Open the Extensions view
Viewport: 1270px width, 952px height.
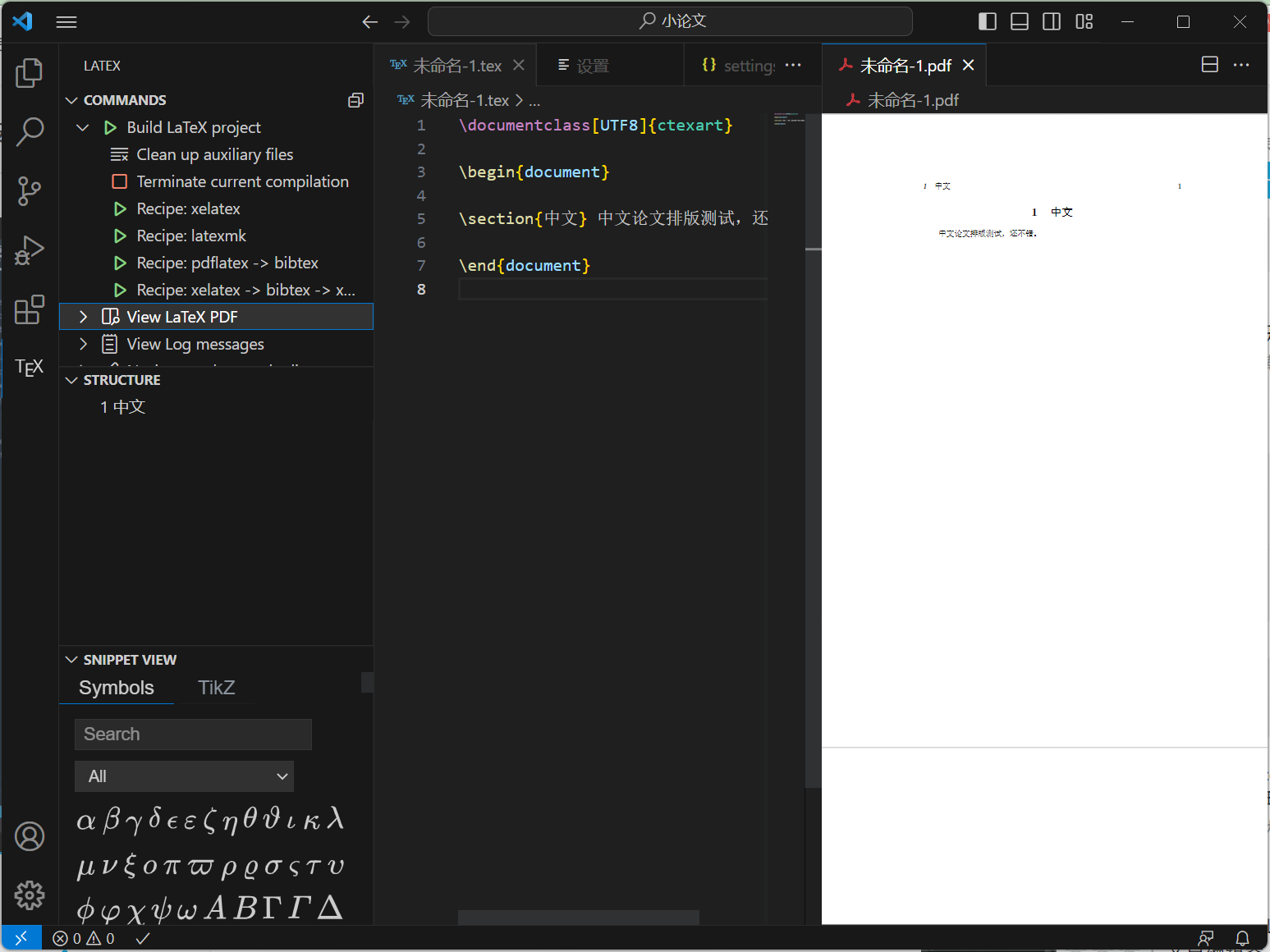point(30,309)
